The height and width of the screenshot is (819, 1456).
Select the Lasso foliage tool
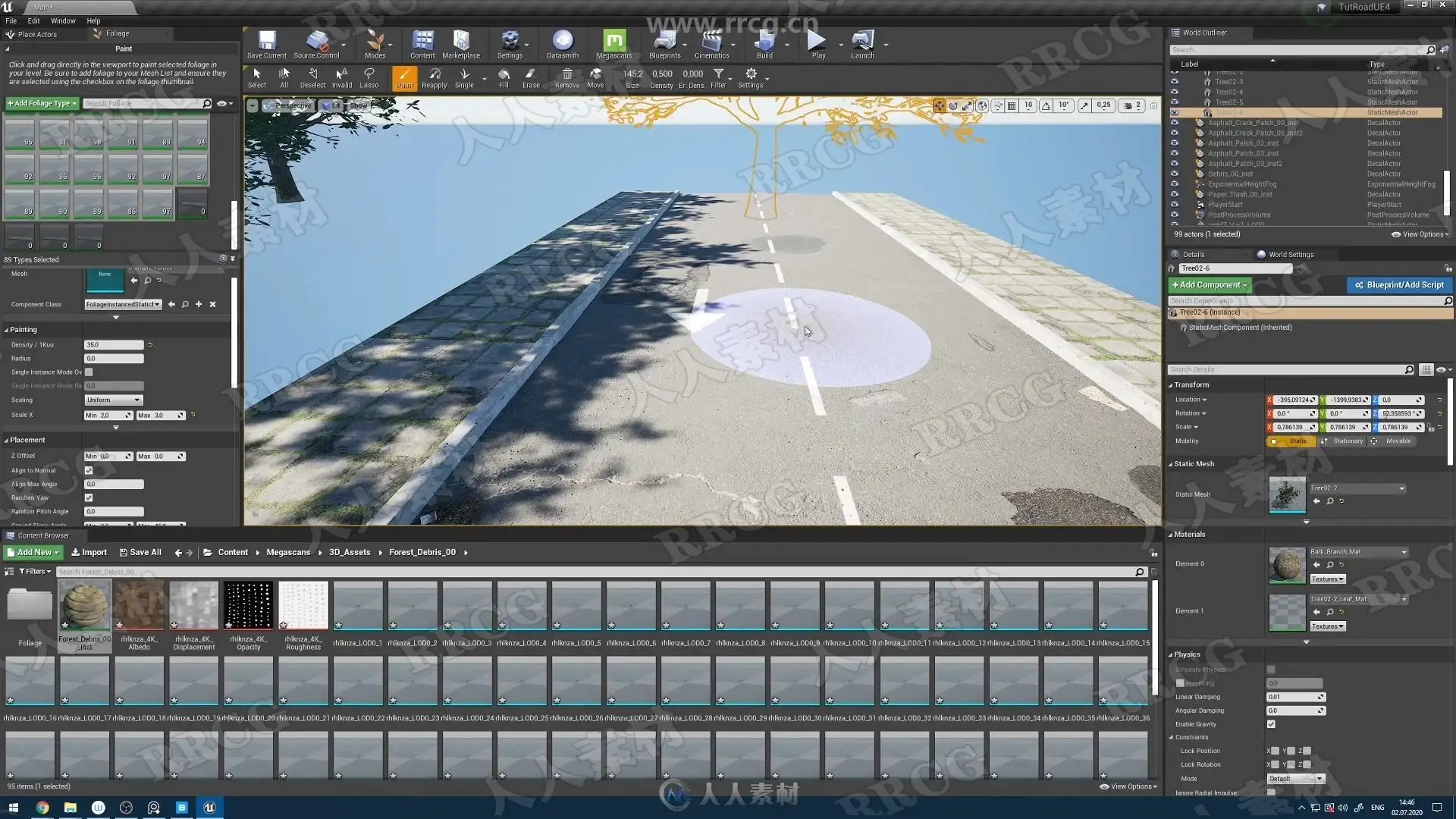coord(369,77)
